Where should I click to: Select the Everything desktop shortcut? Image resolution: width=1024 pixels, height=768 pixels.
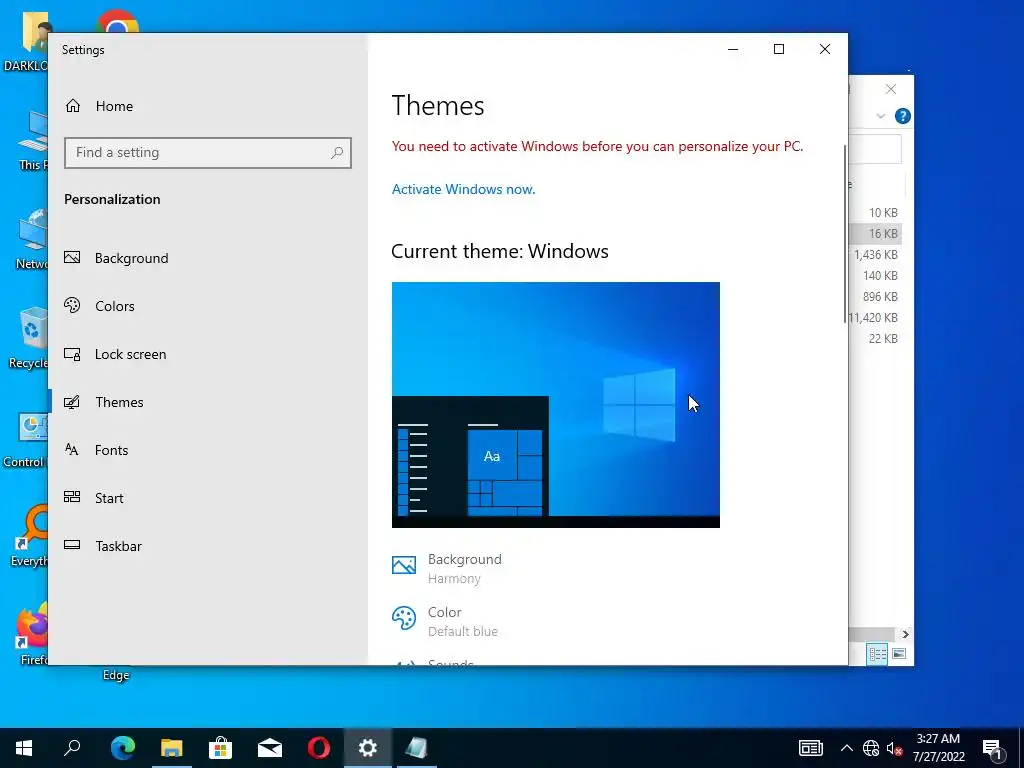[x=29, y=536]
